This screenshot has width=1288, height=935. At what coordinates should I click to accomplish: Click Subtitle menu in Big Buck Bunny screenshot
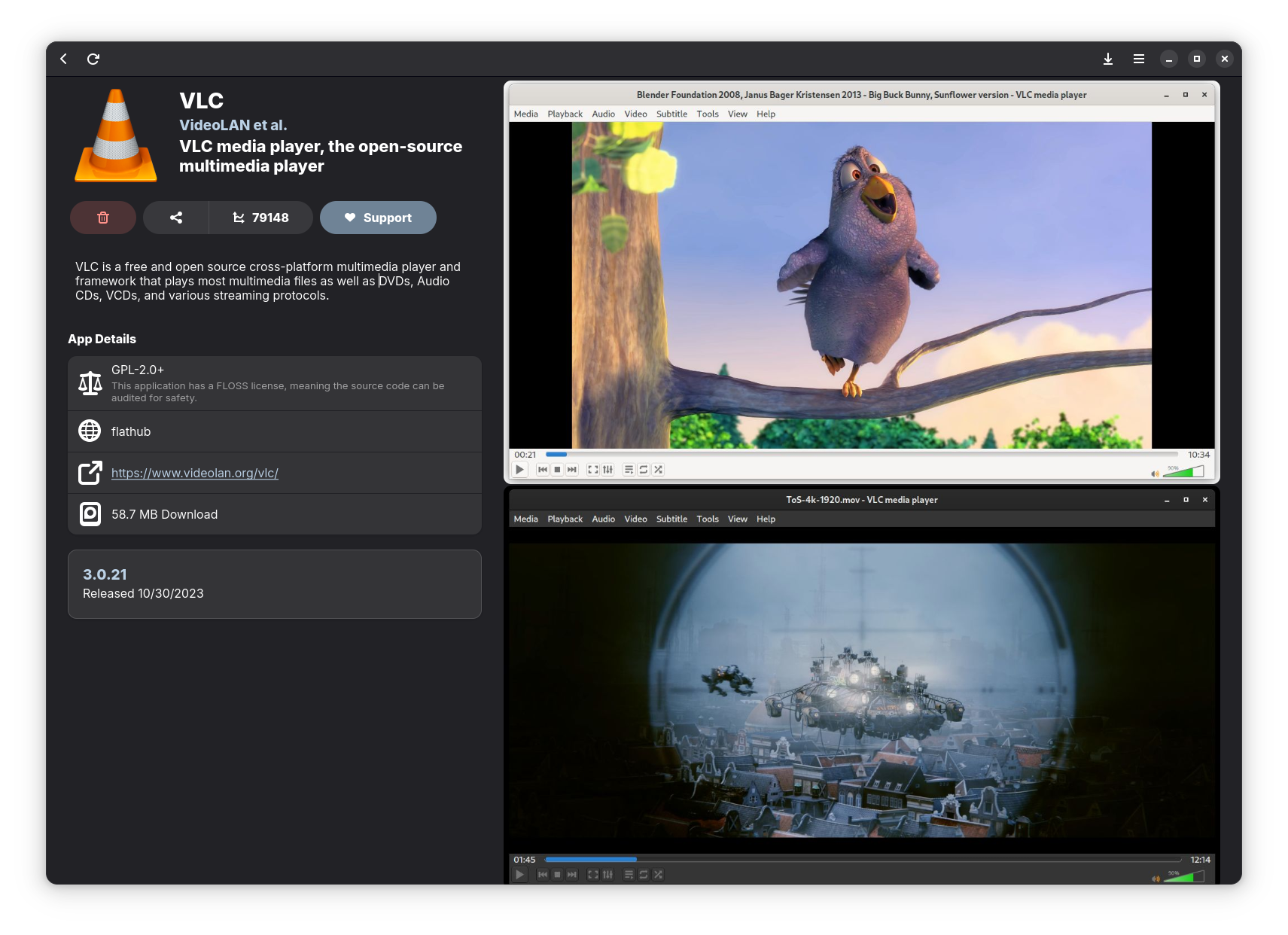(672, 114)
